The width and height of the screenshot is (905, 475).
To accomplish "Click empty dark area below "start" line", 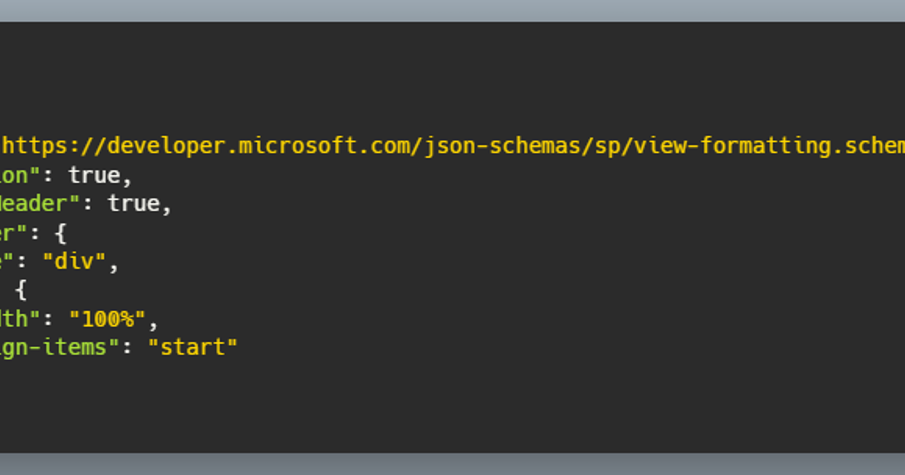I will point(450,410).
